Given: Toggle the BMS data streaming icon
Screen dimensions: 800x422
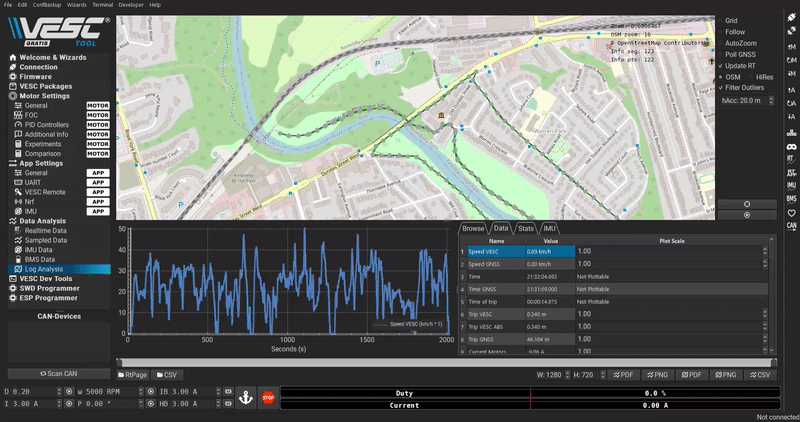Looking at the screenshot, I should click(791, 199).
